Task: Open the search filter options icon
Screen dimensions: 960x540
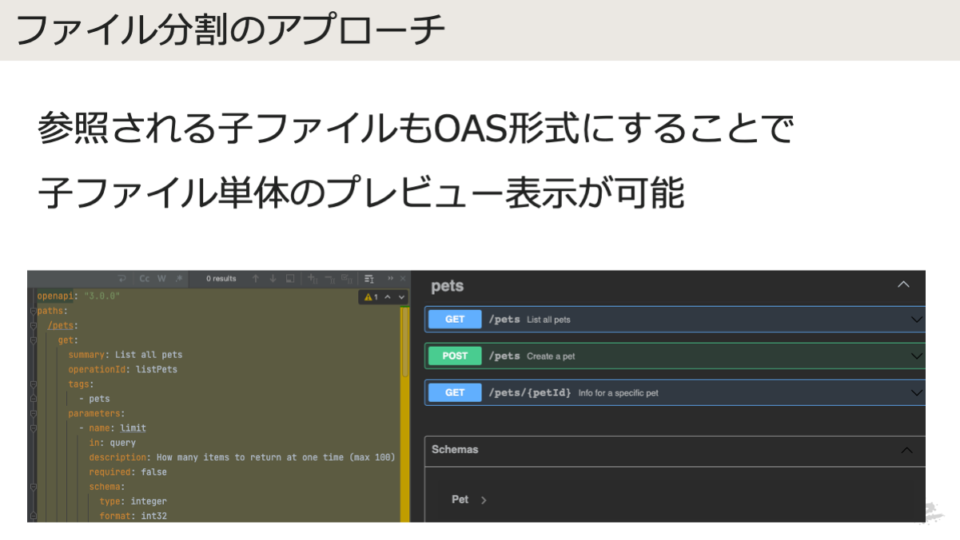Action: click(x=369, y=279)
